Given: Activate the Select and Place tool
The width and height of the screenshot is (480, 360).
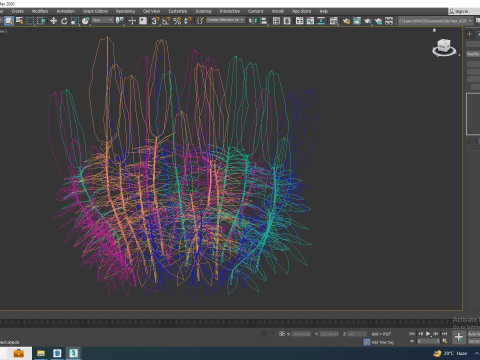Looking at the screenshot, I should coord(86,21).
